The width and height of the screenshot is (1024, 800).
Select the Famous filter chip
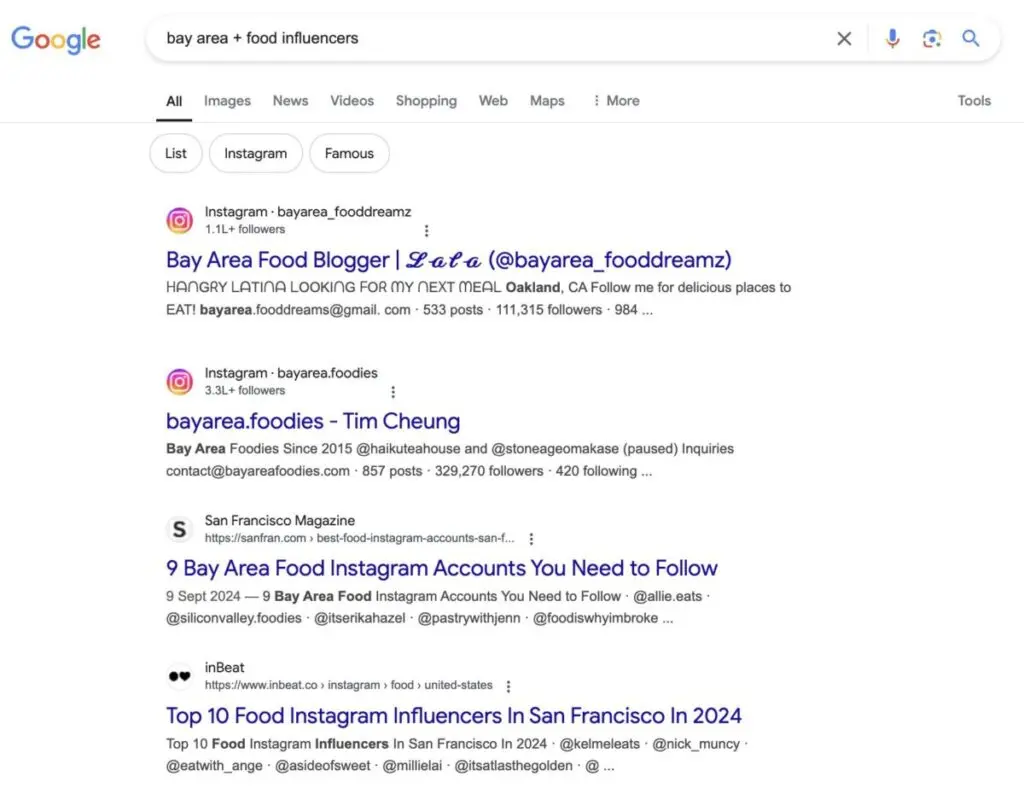349,154
